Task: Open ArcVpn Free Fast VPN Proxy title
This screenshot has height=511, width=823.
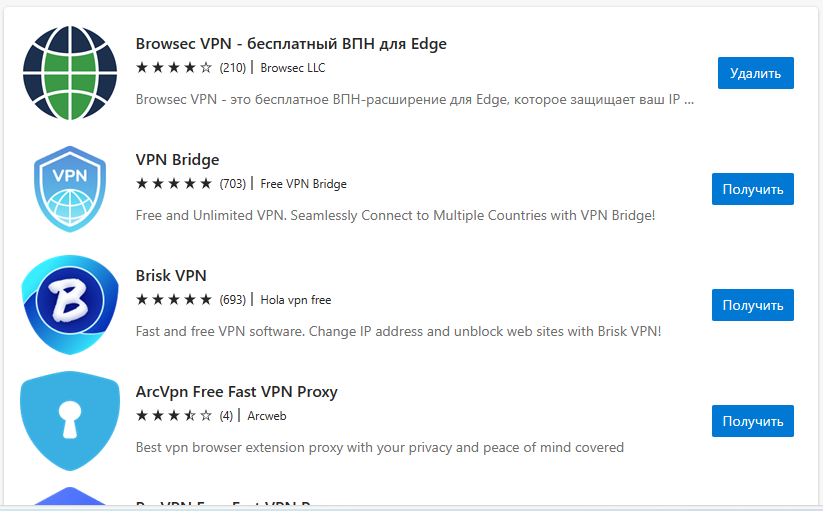Action: (236, 392)
